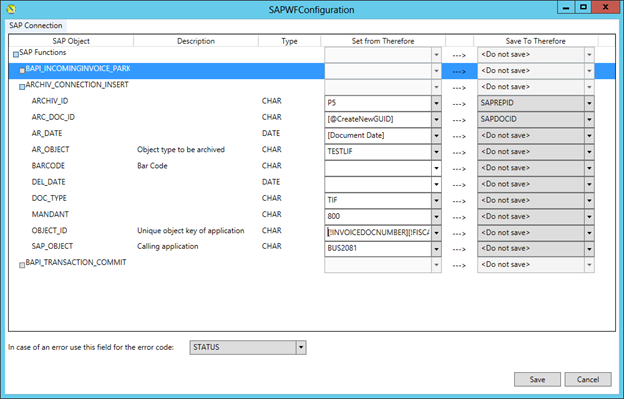Open Set from Therefore dropdown for MANDANT
Viewport: 624px width, 399px height.
[x=436, y=217]
